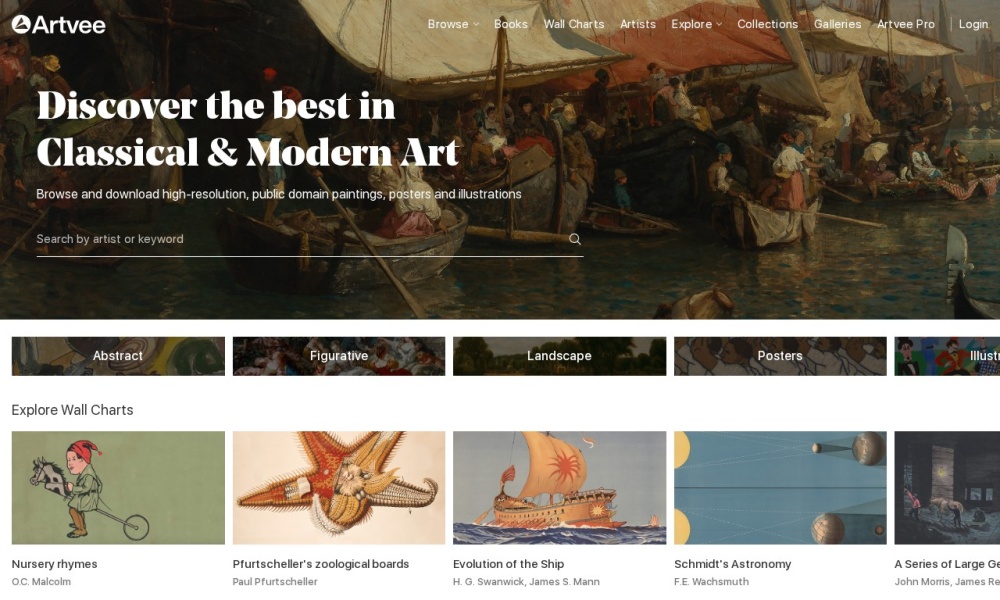Image resolution: width=1000 pixels, height=600 pixels.
Task: Choose the Landscape category tile
Action: coord(559,356)
